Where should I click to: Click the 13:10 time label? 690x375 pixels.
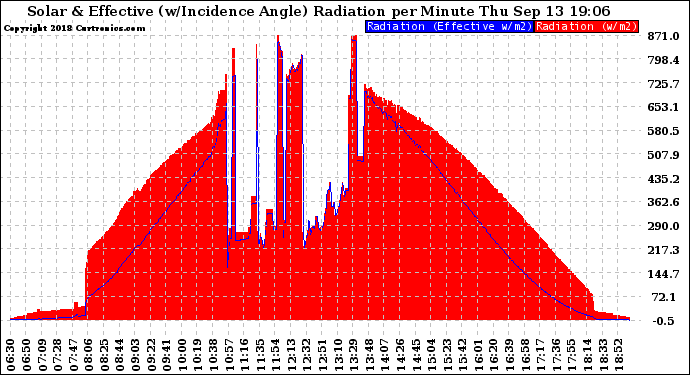tap(338, 355)
